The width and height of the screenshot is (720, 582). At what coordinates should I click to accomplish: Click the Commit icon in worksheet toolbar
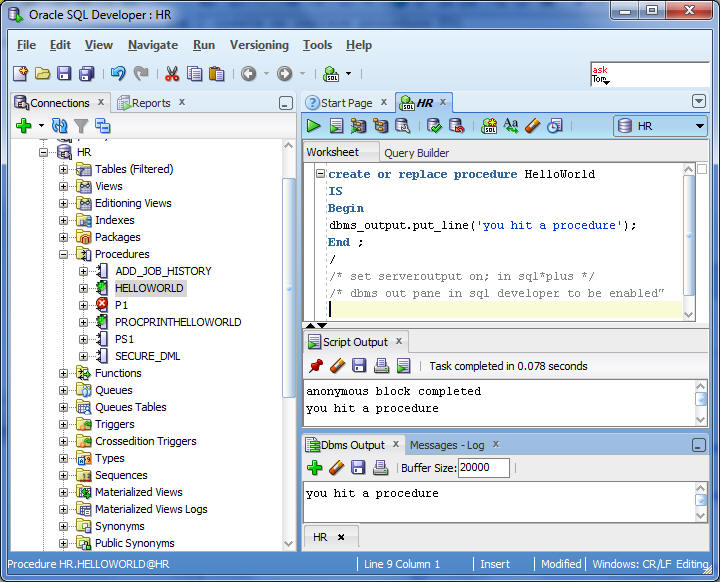click(x=434, y=125)
